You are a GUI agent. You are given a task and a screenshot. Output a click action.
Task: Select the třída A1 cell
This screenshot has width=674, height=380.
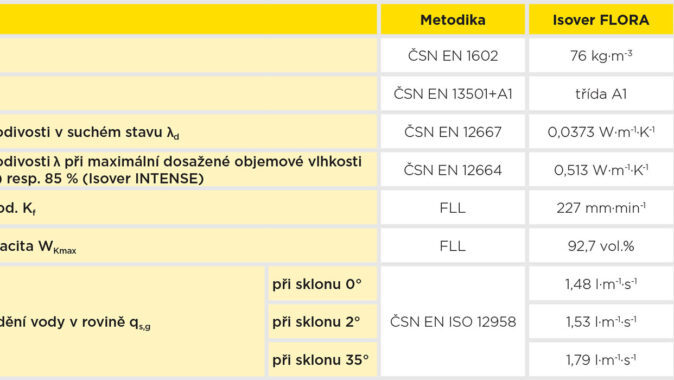pos(601,94)
